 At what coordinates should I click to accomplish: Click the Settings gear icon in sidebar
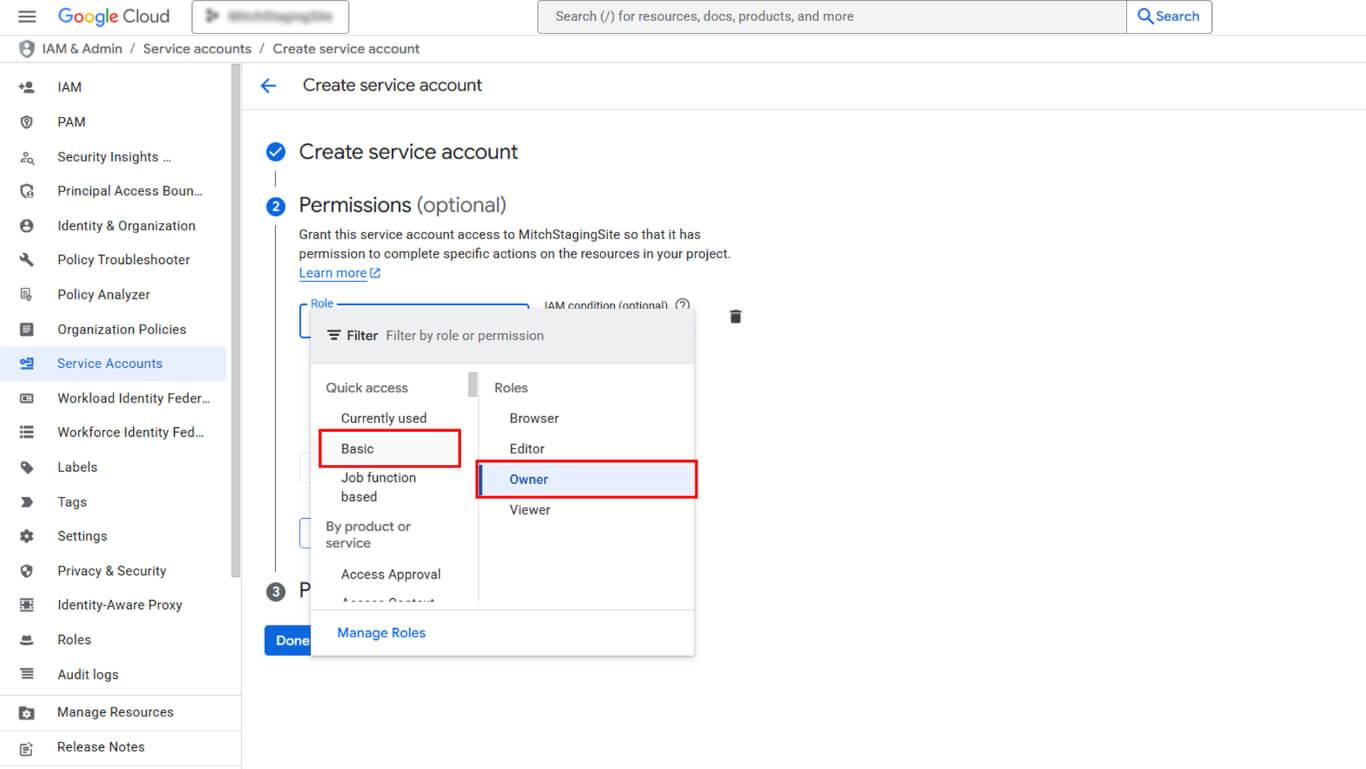[x=27, y=537]
